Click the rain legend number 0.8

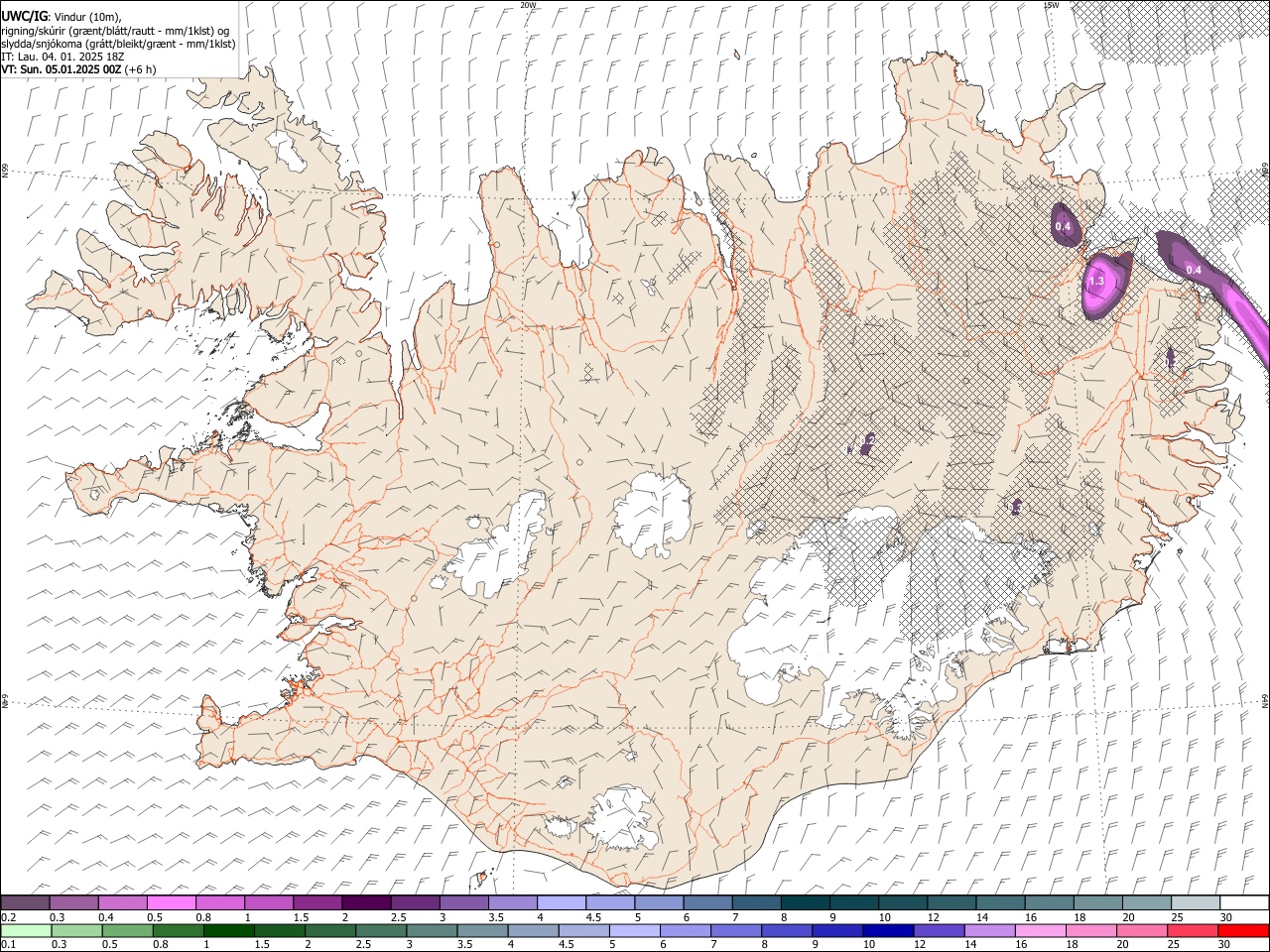point(160,945)
